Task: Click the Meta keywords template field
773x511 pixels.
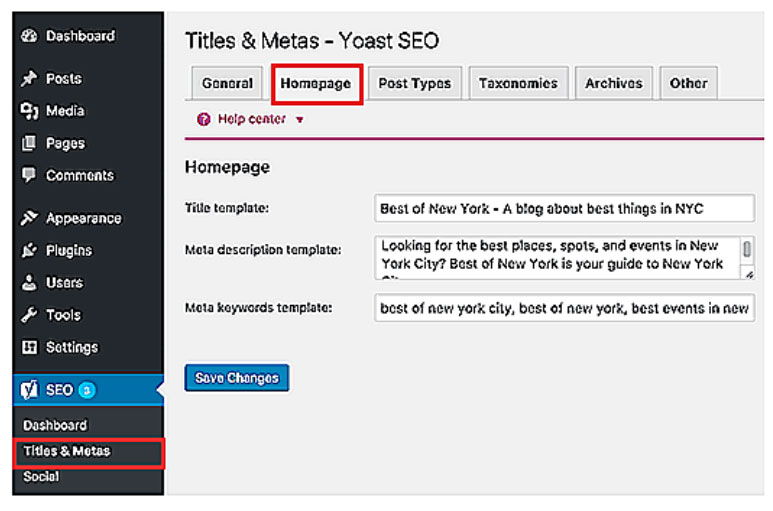Action: click(x=564, y=308)
